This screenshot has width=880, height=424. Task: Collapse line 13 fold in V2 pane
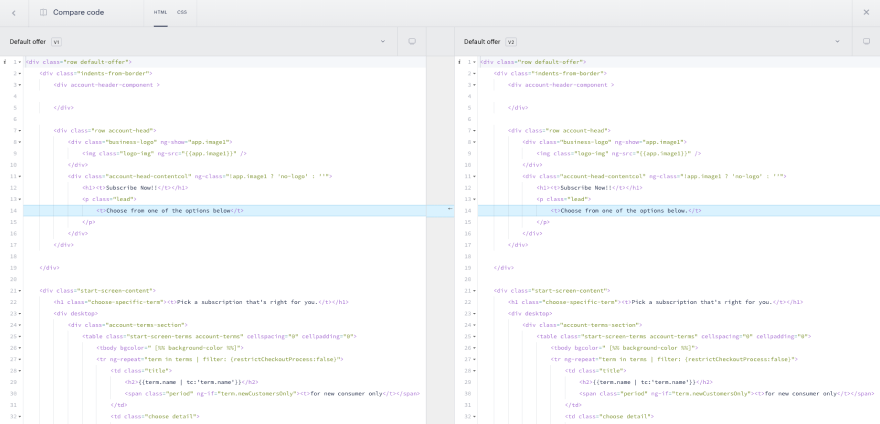coord(475,199)
